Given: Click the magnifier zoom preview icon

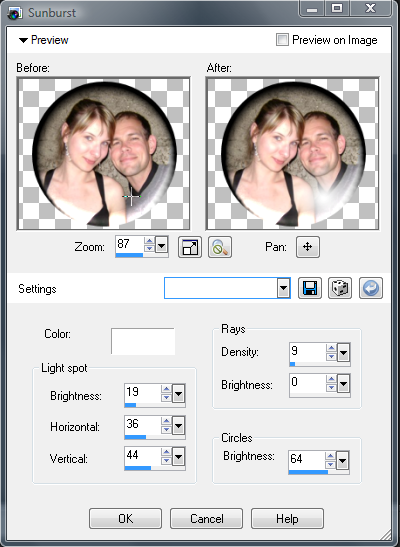Looking at the screenshot, I should tap(220, 247).
